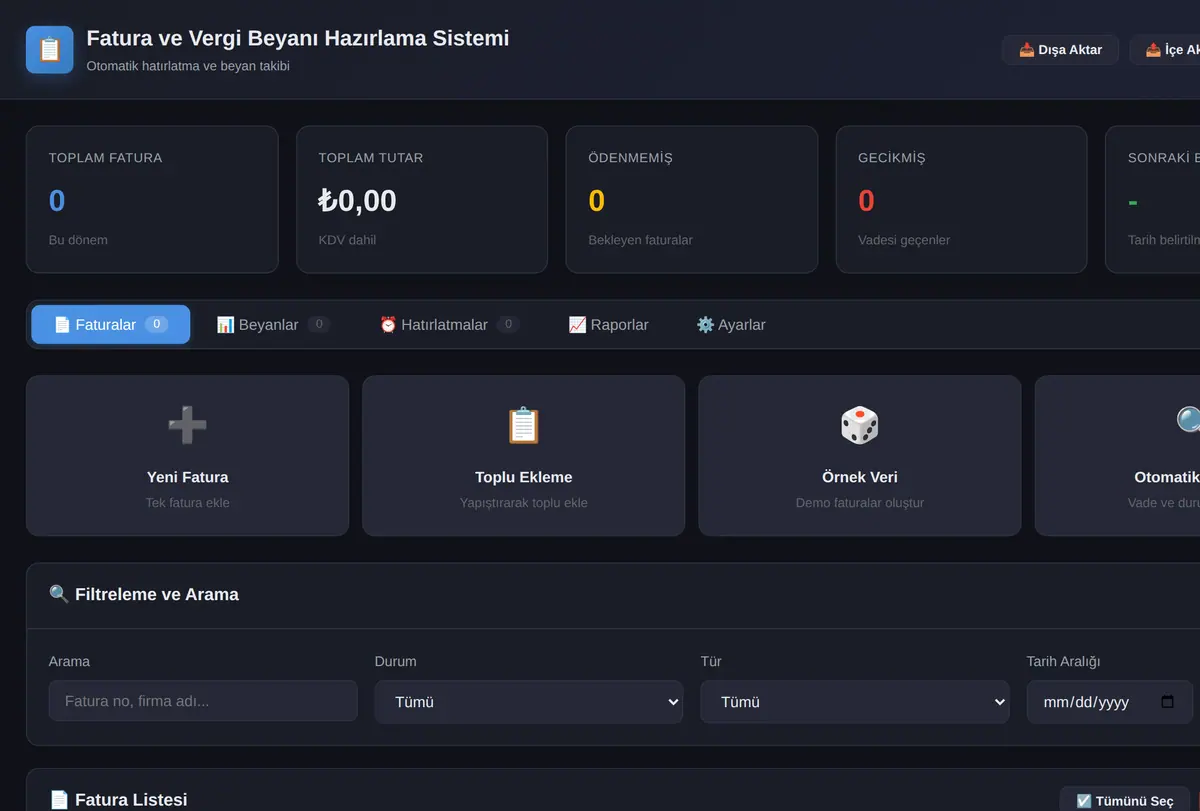Click the magnifier icon beside Filtreleme ve Arama

[x=59, y=595]
